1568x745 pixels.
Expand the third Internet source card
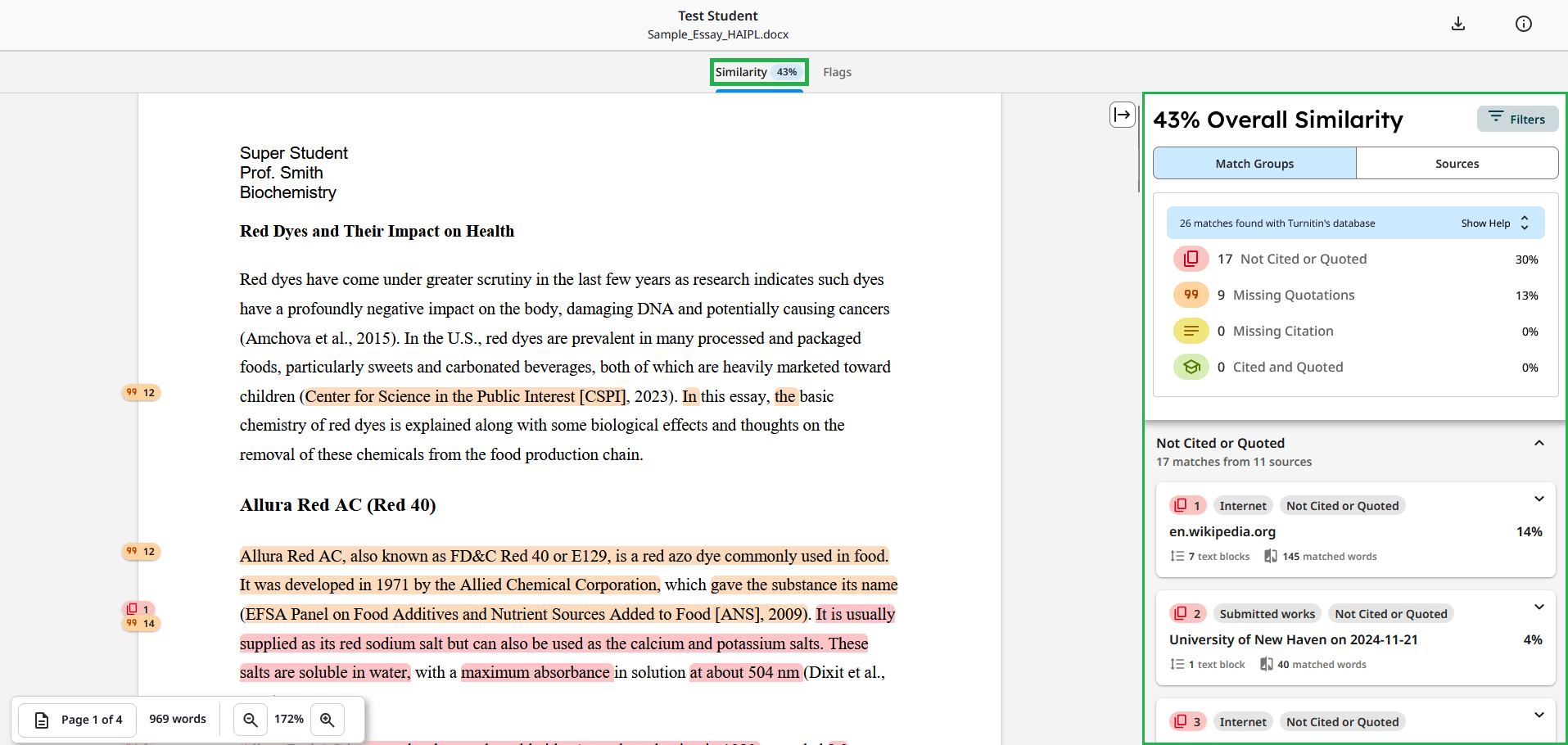pyautogui.click(x=1539, y=716)
